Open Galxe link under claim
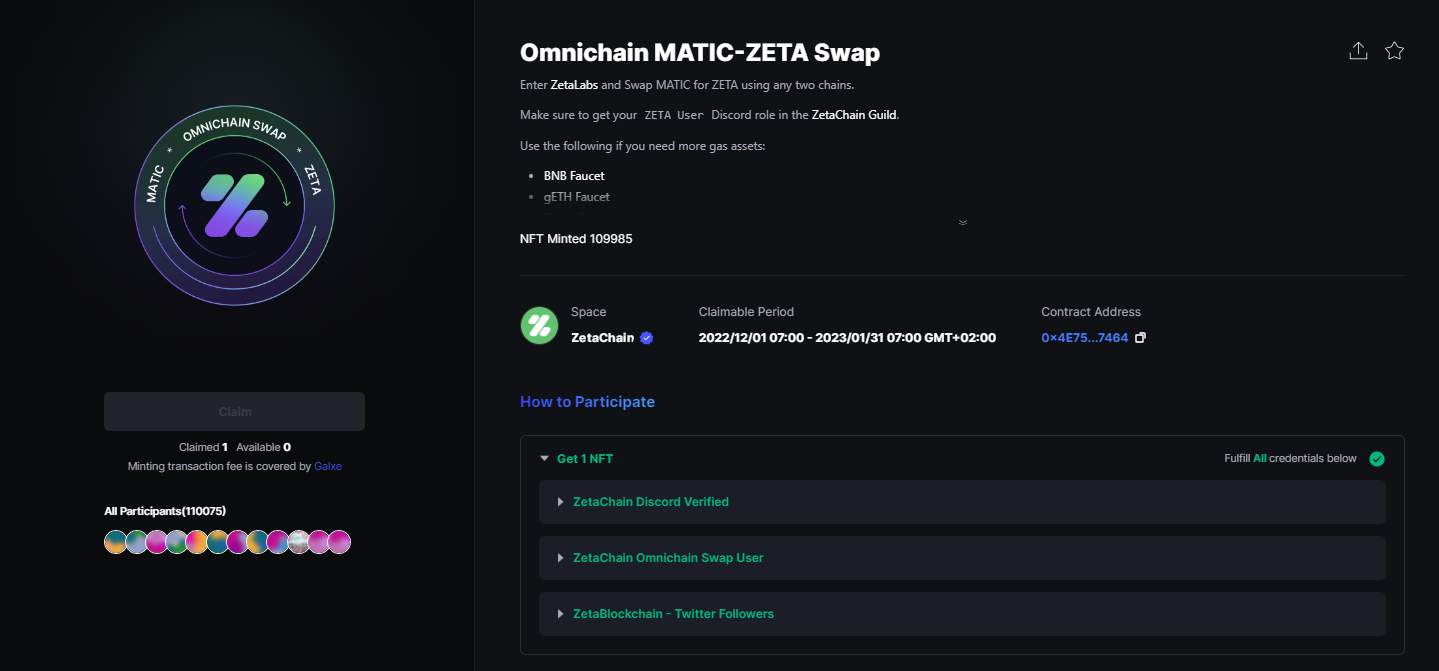 (x=328, y=466)
